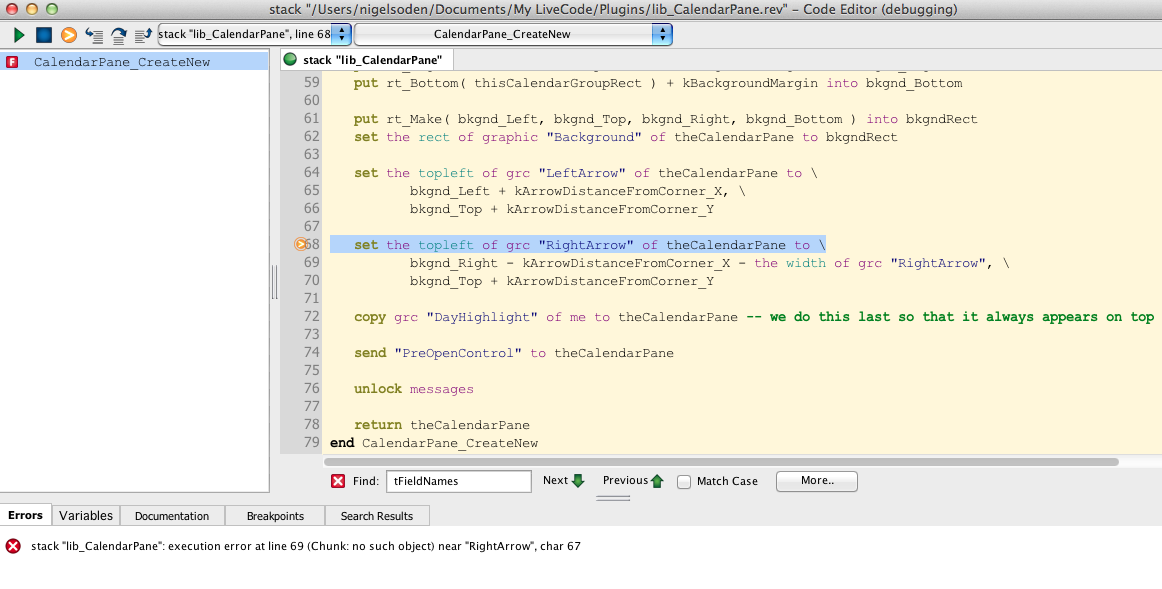Stop debugging with the blue square
The image size is (1162, 589).
(x=44, y=35)
